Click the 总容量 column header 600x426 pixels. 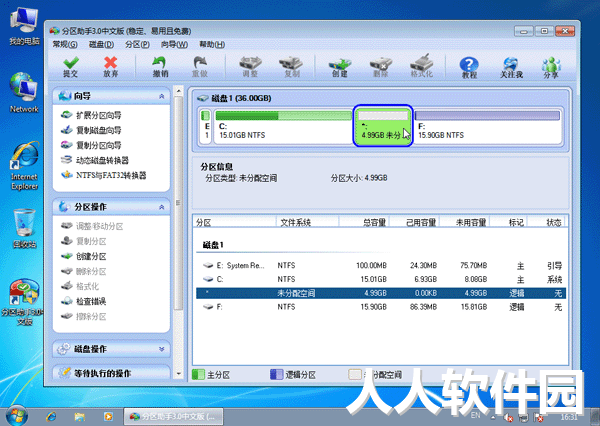(x=364, y=222)
